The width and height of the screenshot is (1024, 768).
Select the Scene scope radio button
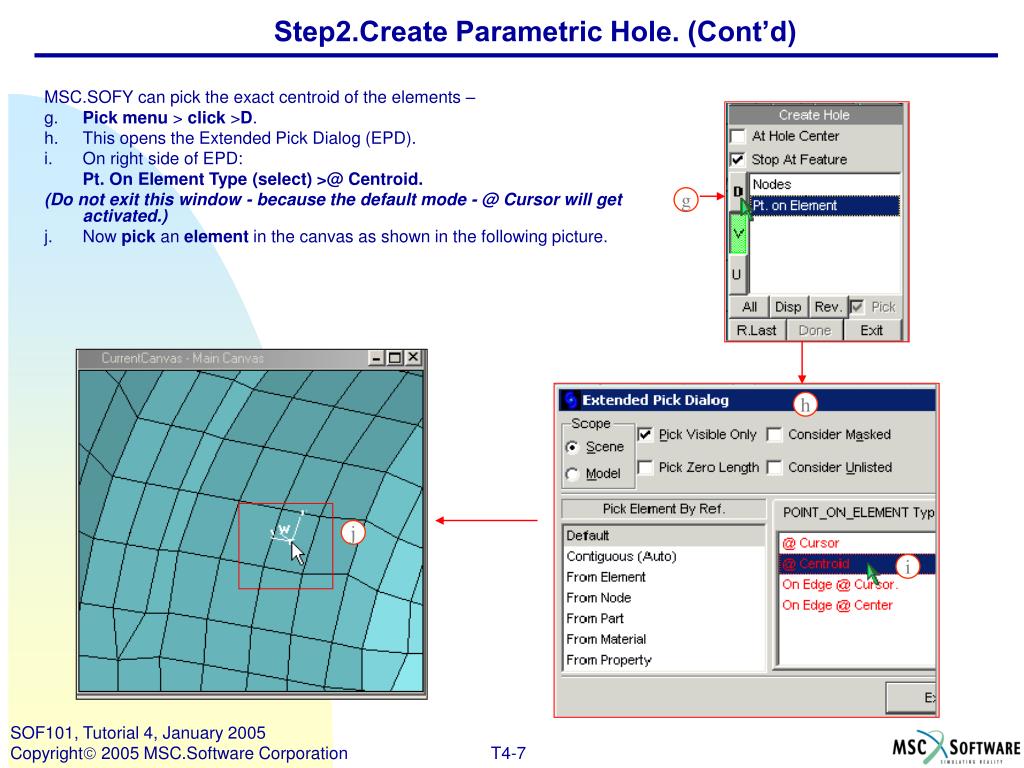coord(572,447)
